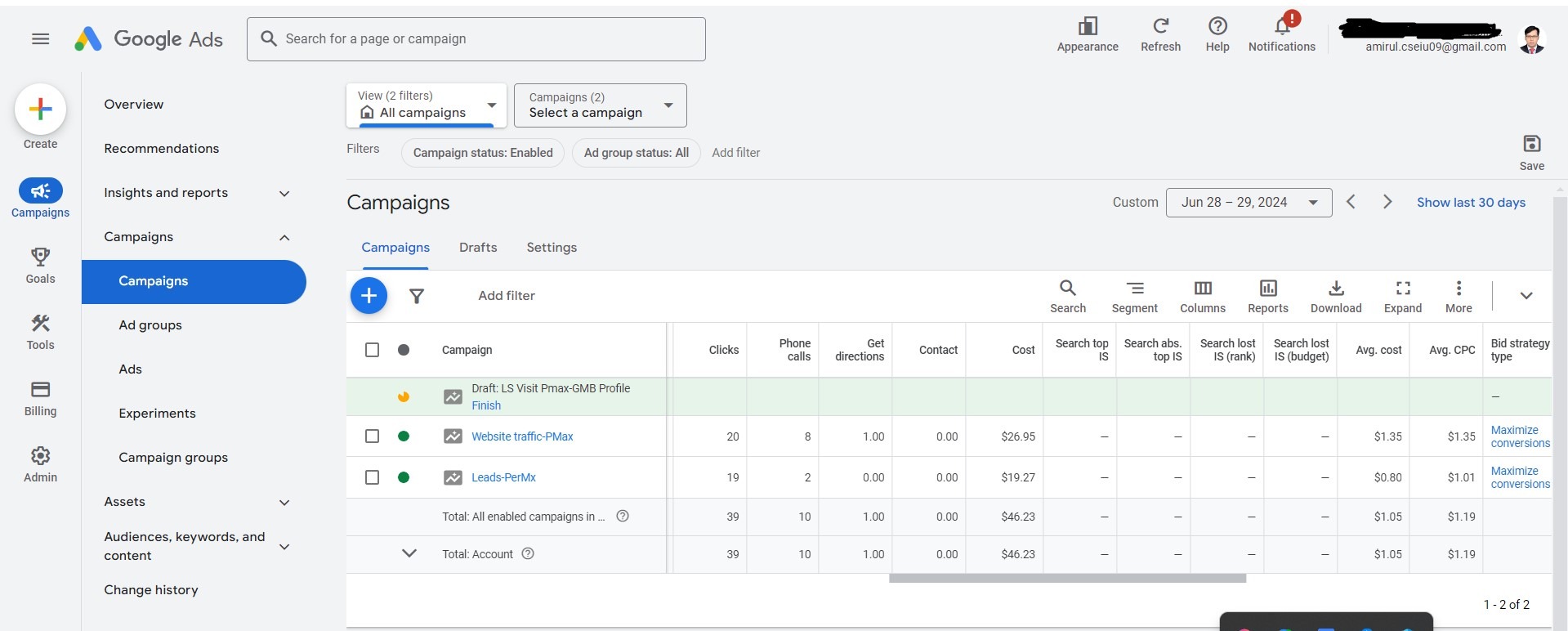The width and height of the screenshot is (1568, 631).
Task: Open Change history
Action: point(151,590)
